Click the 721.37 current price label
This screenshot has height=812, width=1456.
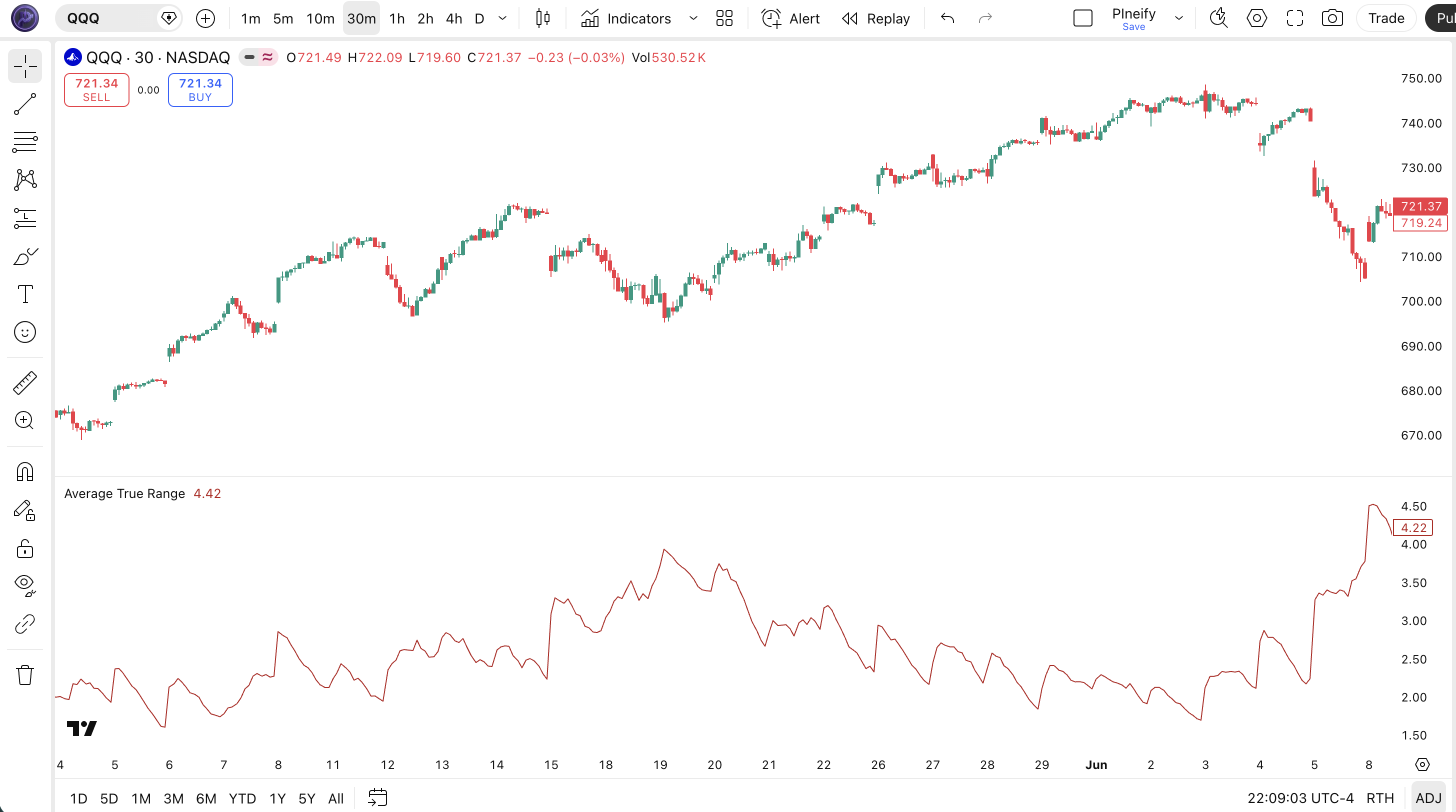1420,206
